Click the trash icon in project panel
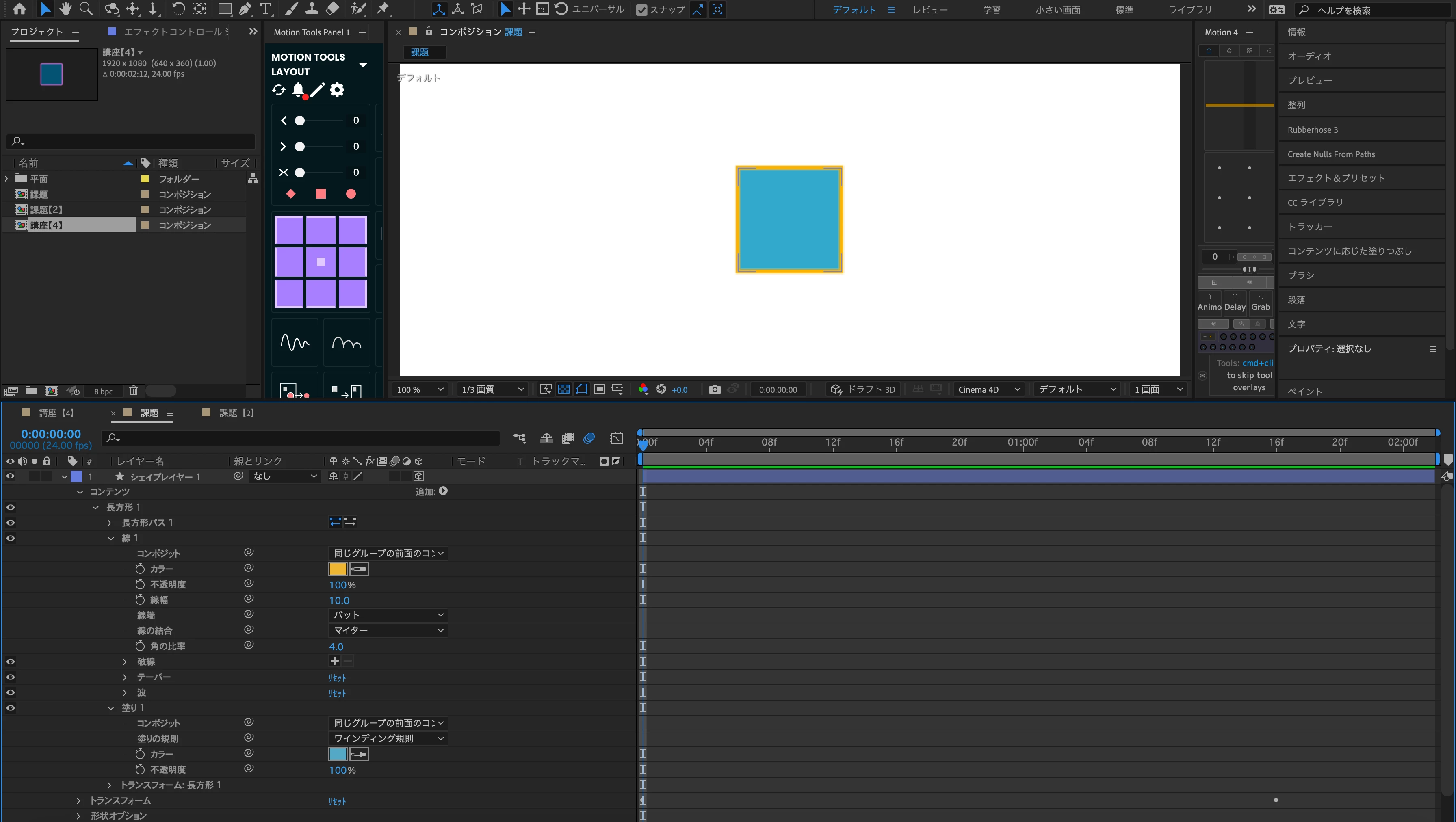 (x=133, y=390)
